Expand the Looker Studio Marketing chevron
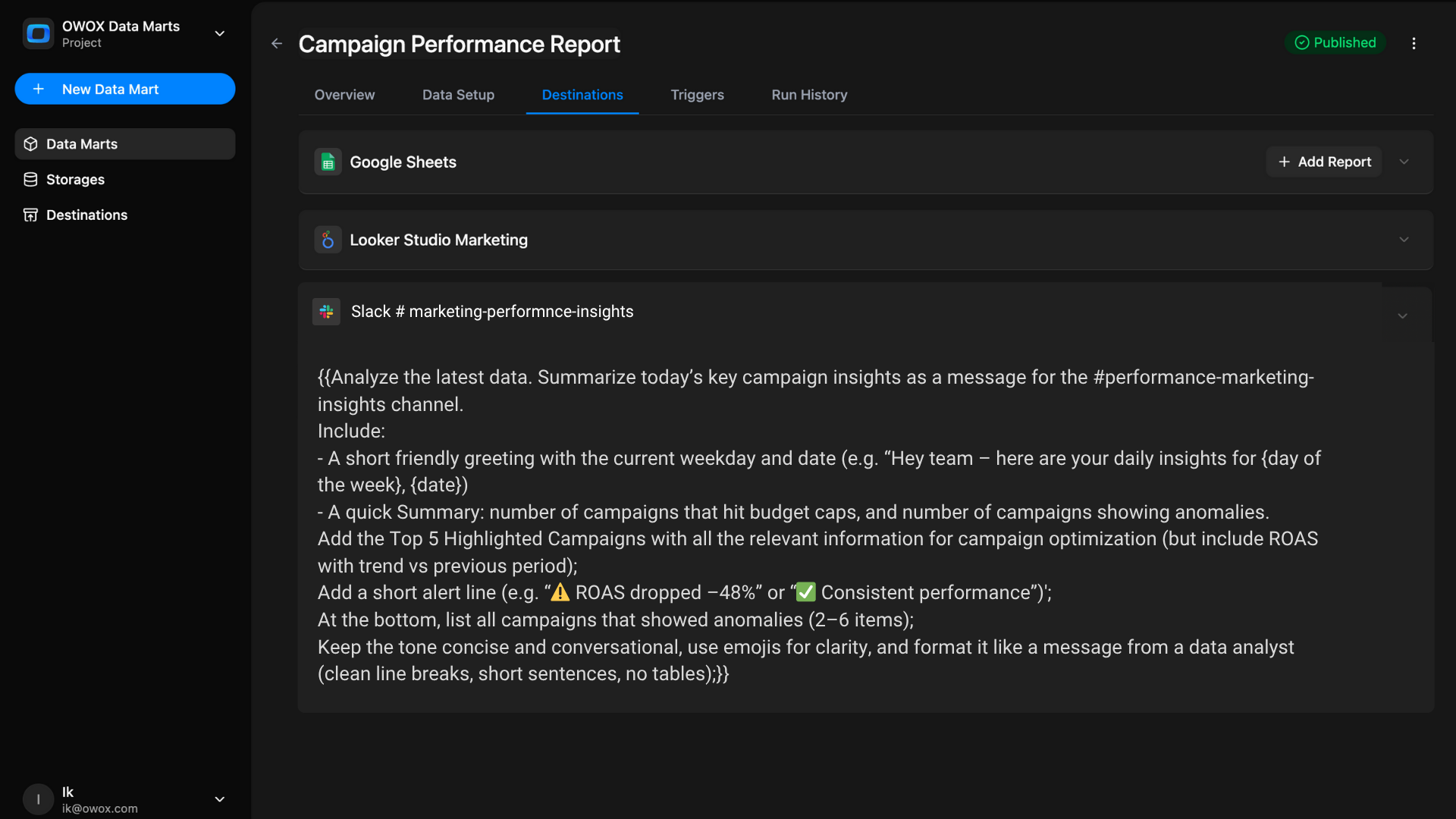 click(1404, 240)
